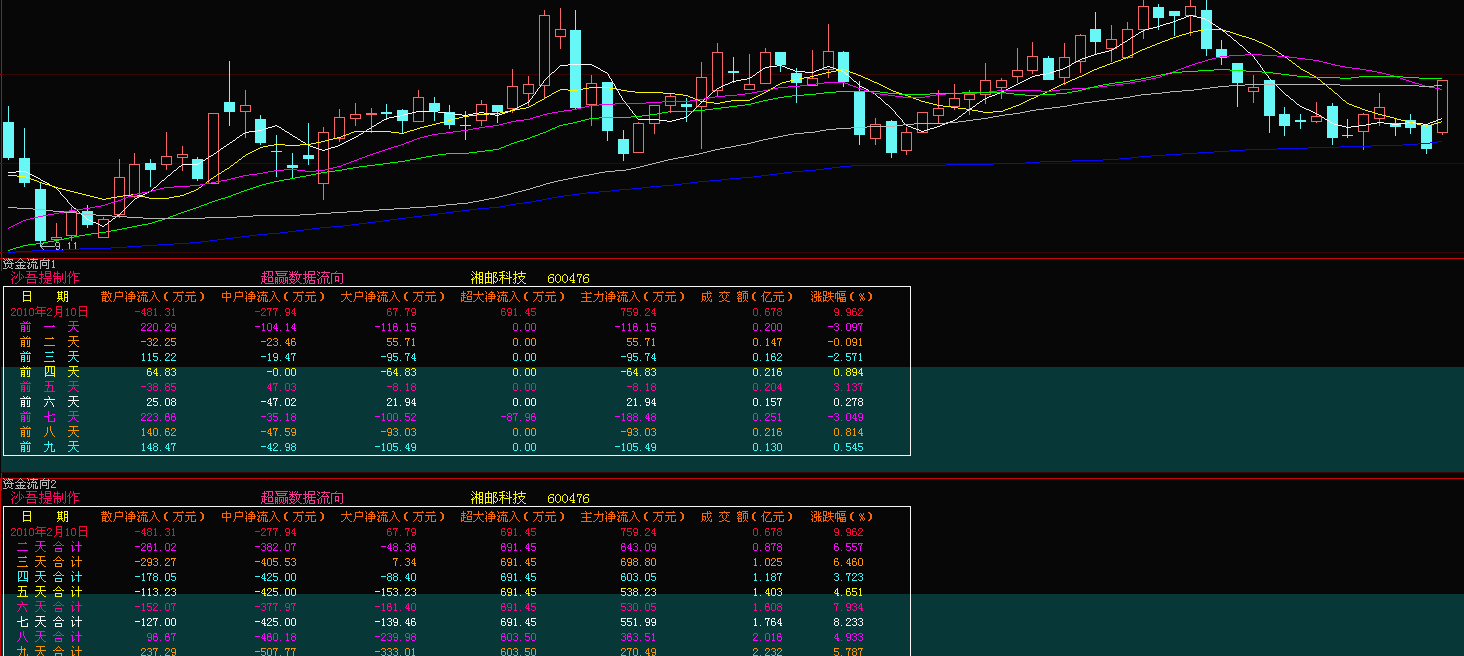
Task: Select the 二天合计 row label
Action: click(49, 547)
